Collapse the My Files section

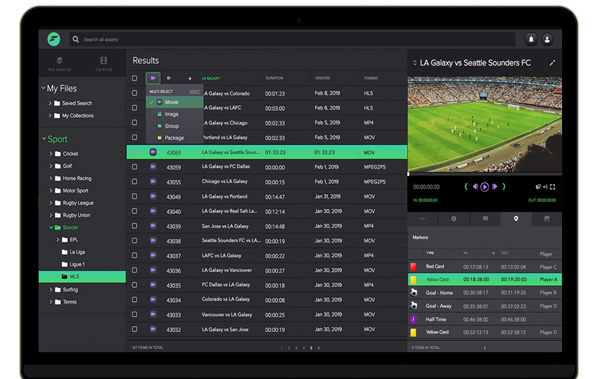click(x=43, y=88)
